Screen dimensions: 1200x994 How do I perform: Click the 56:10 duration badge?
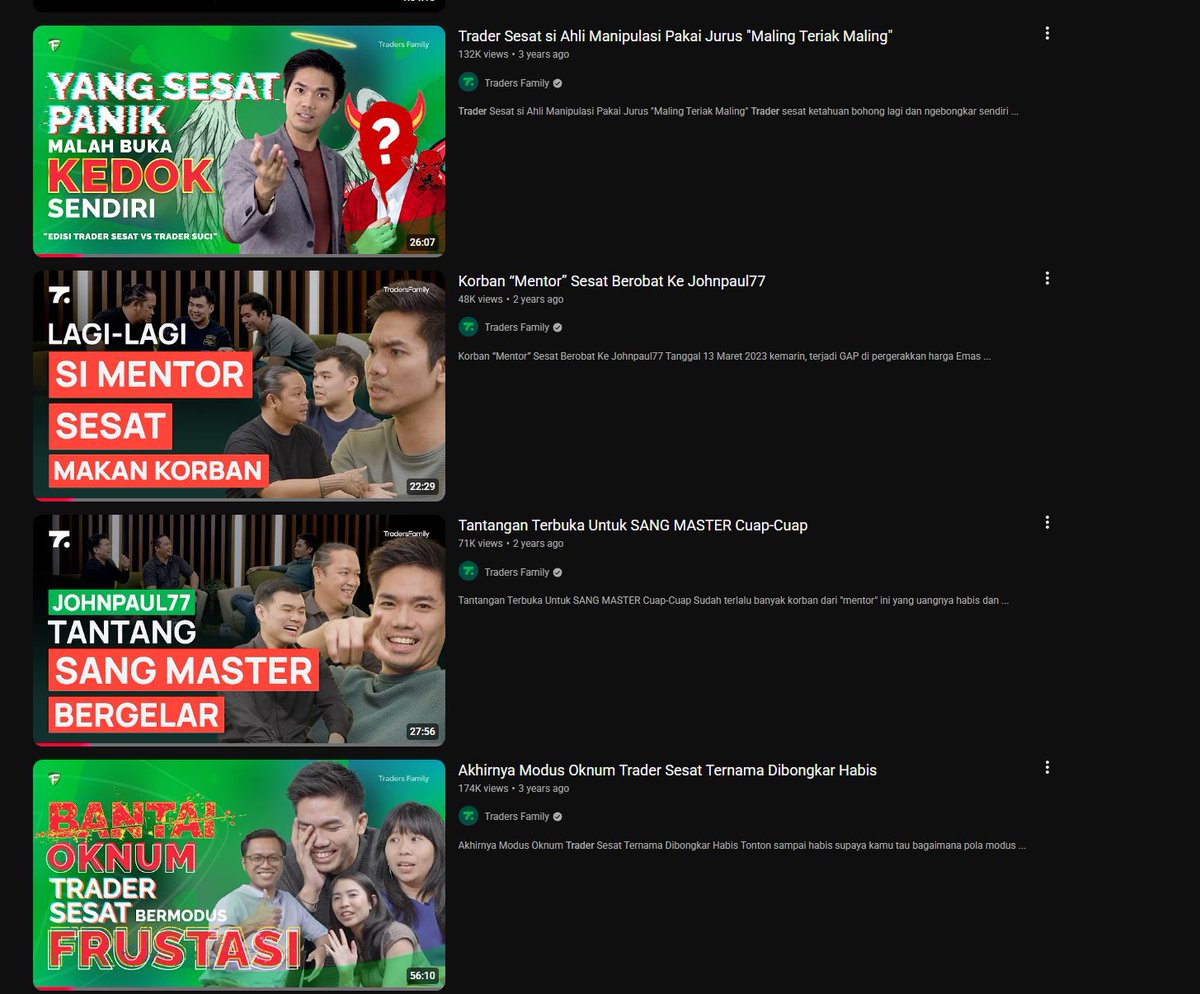(422, 976)
